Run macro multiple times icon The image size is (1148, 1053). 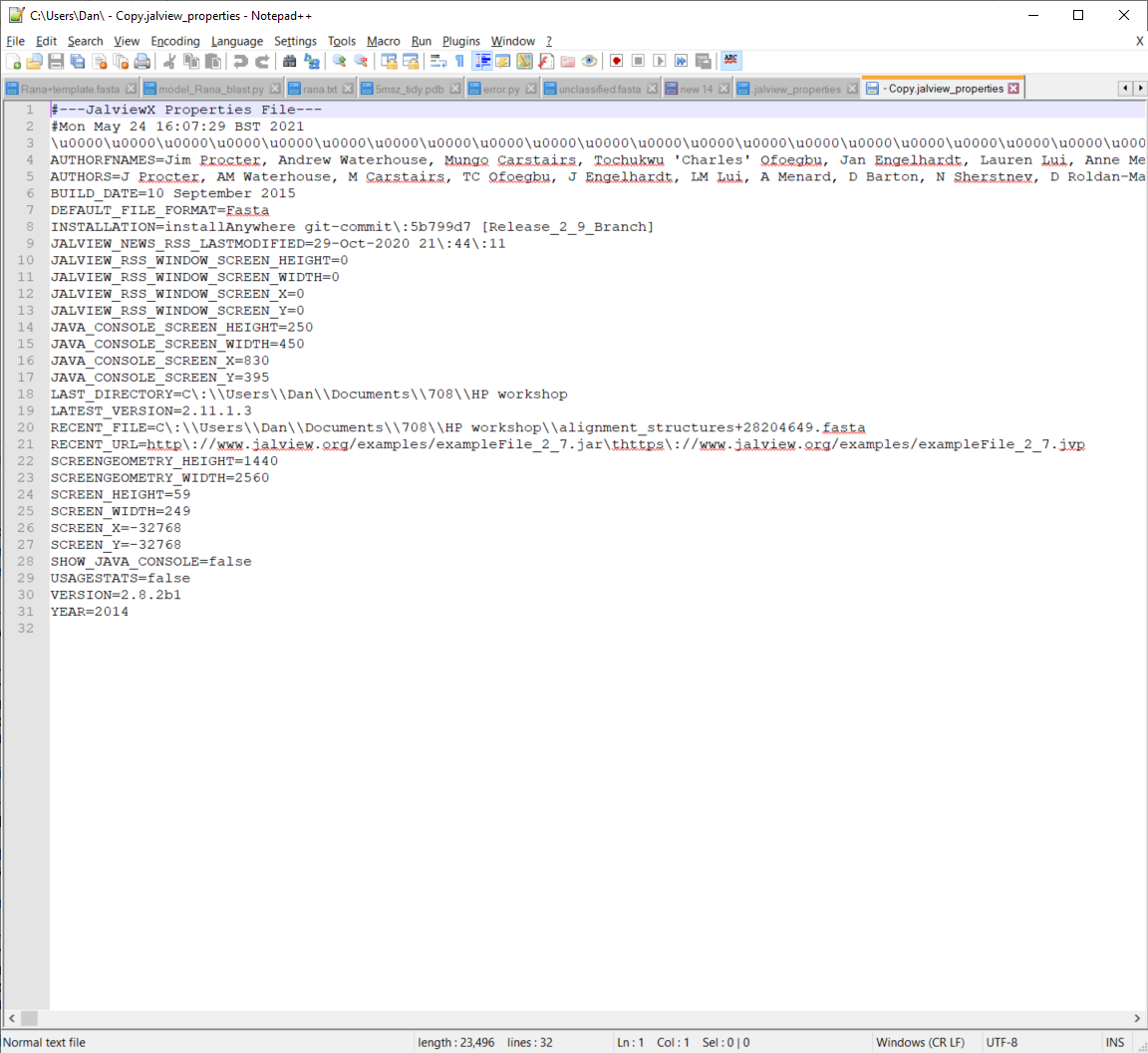(x=682, y=62)
